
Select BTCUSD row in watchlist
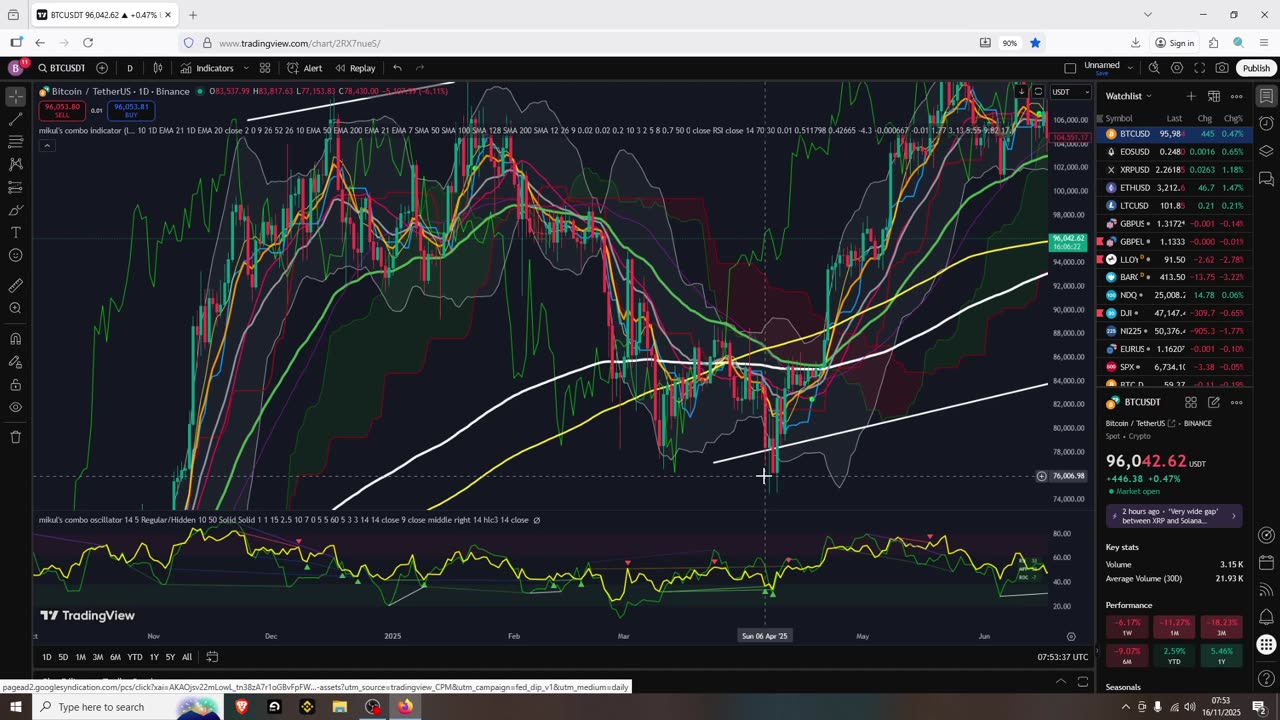(1174, 134)
